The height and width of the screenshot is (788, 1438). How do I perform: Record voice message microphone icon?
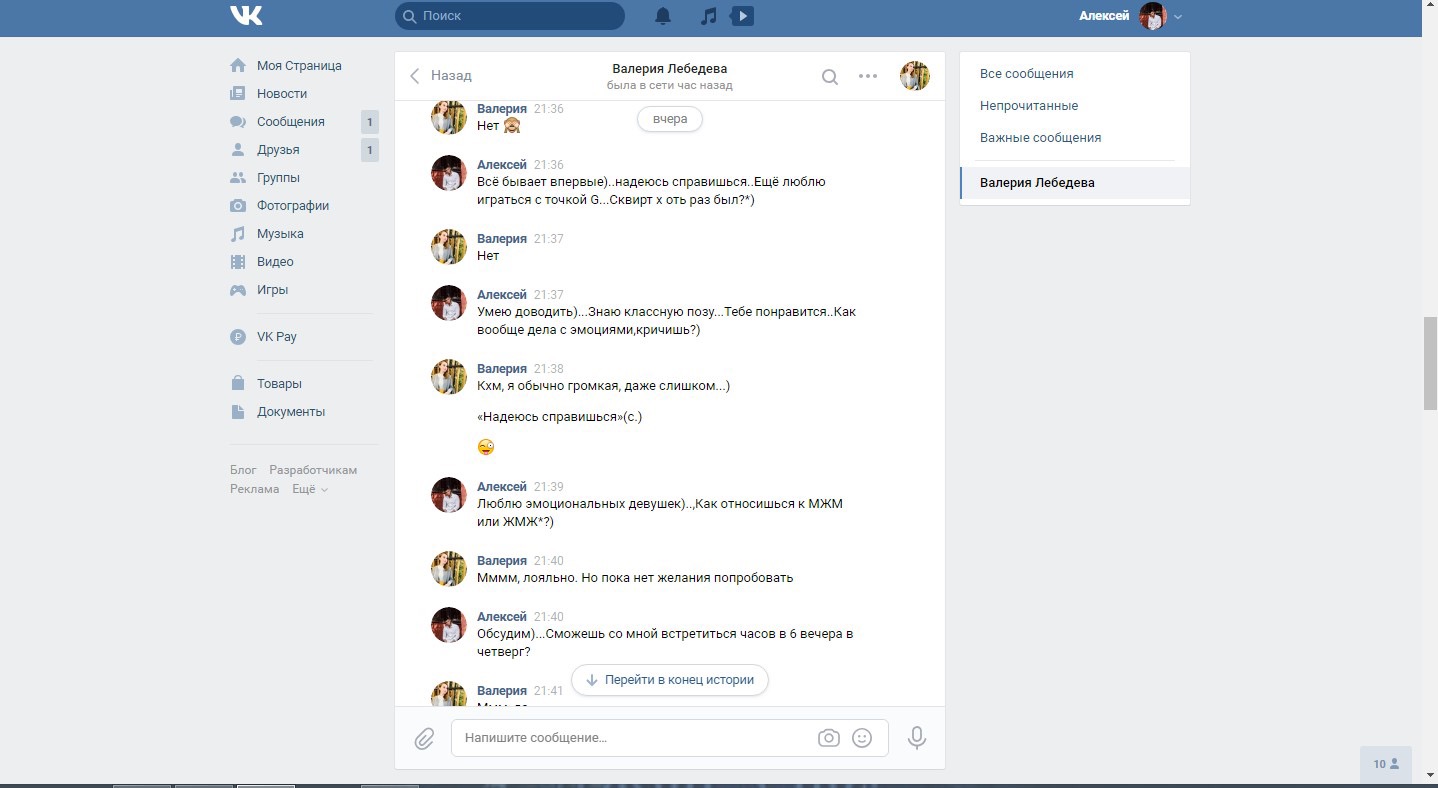916,738
